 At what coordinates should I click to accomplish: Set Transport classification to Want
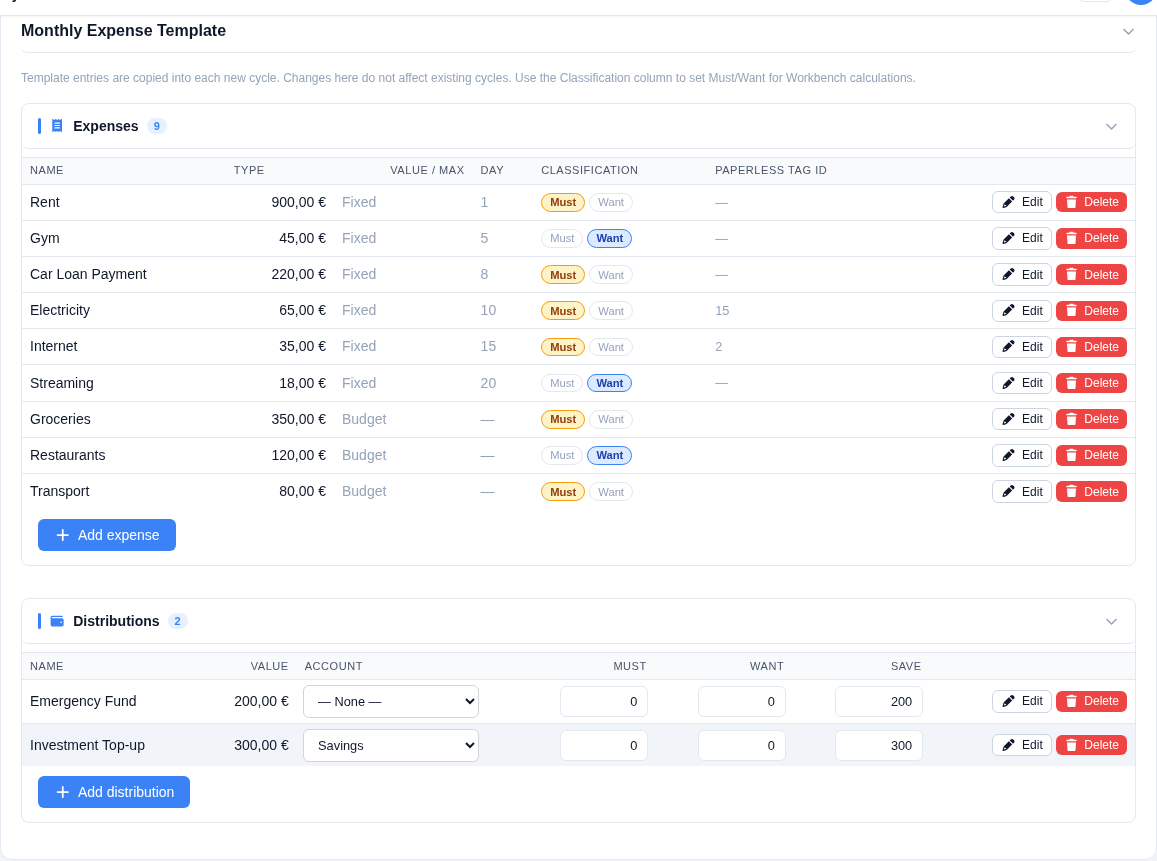tap(611, 492)
